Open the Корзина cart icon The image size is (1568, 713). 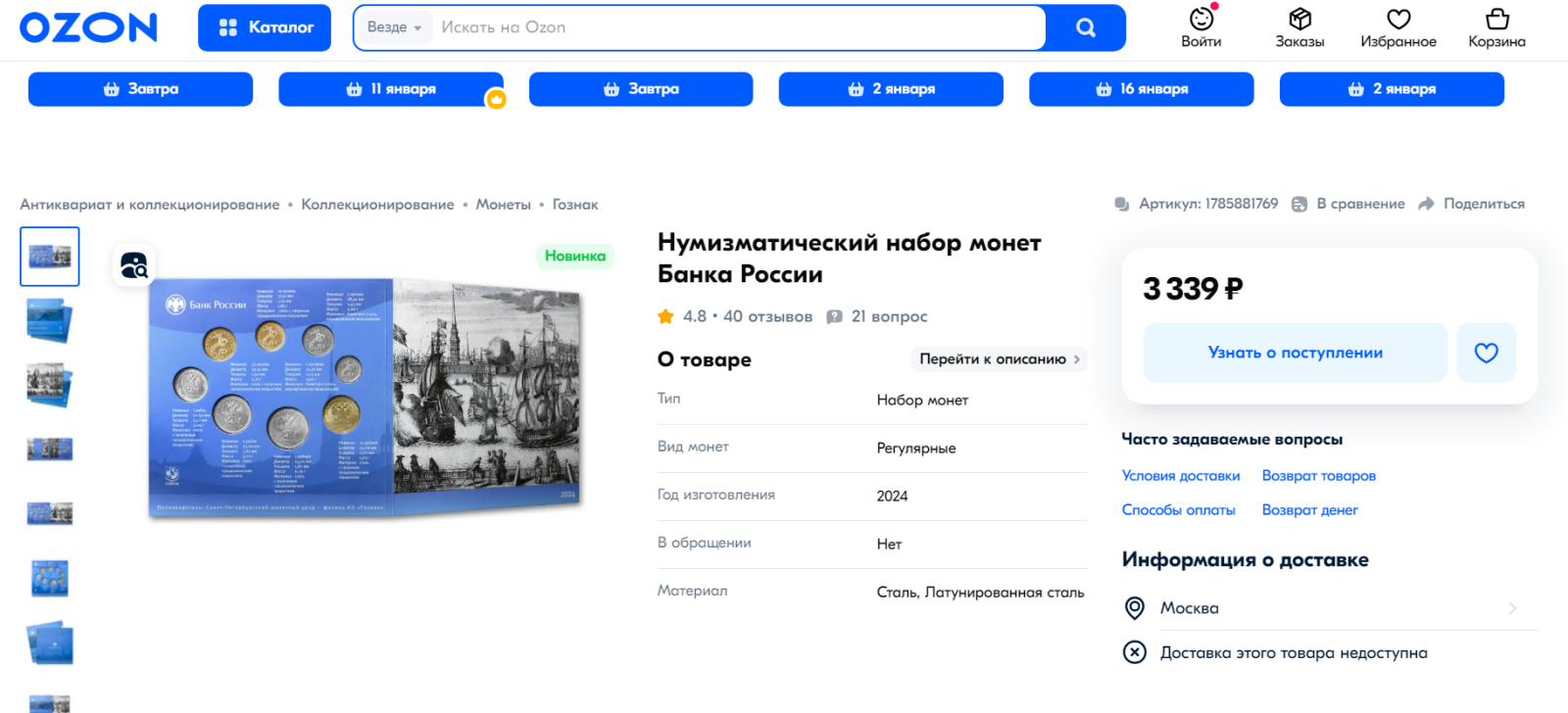[1496, 27]
